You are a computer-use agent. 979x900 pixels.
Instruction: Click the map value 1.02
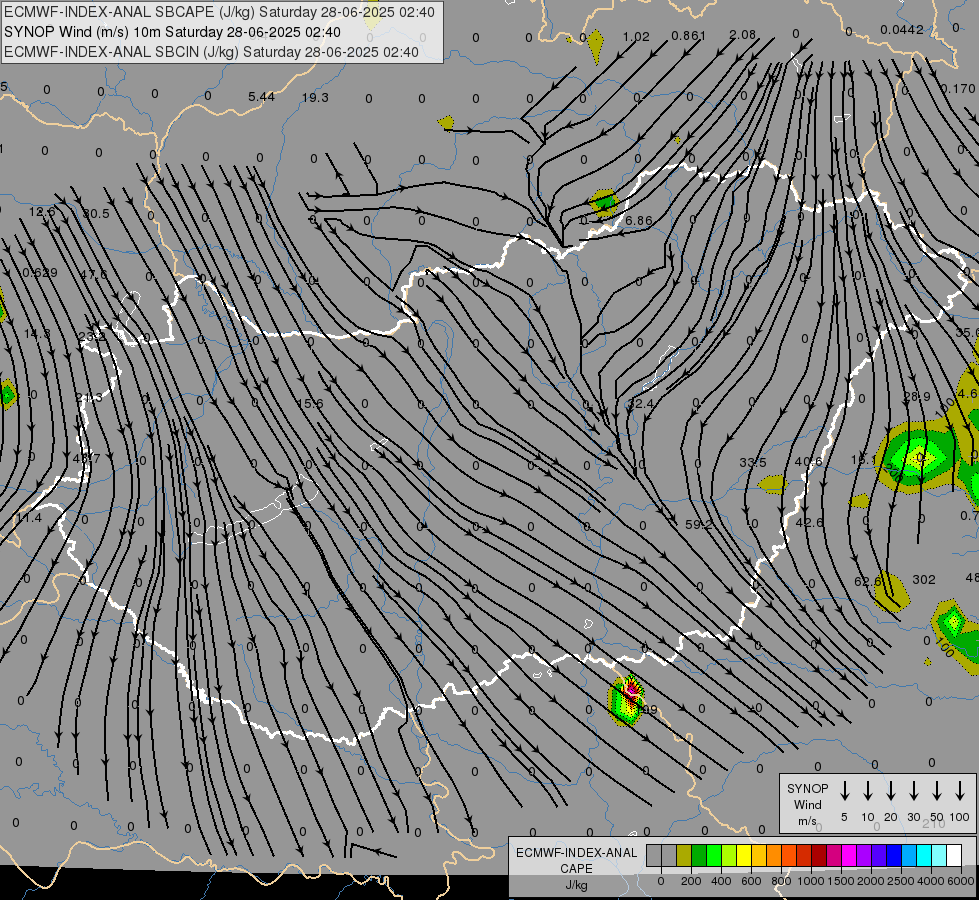point(636,37)
